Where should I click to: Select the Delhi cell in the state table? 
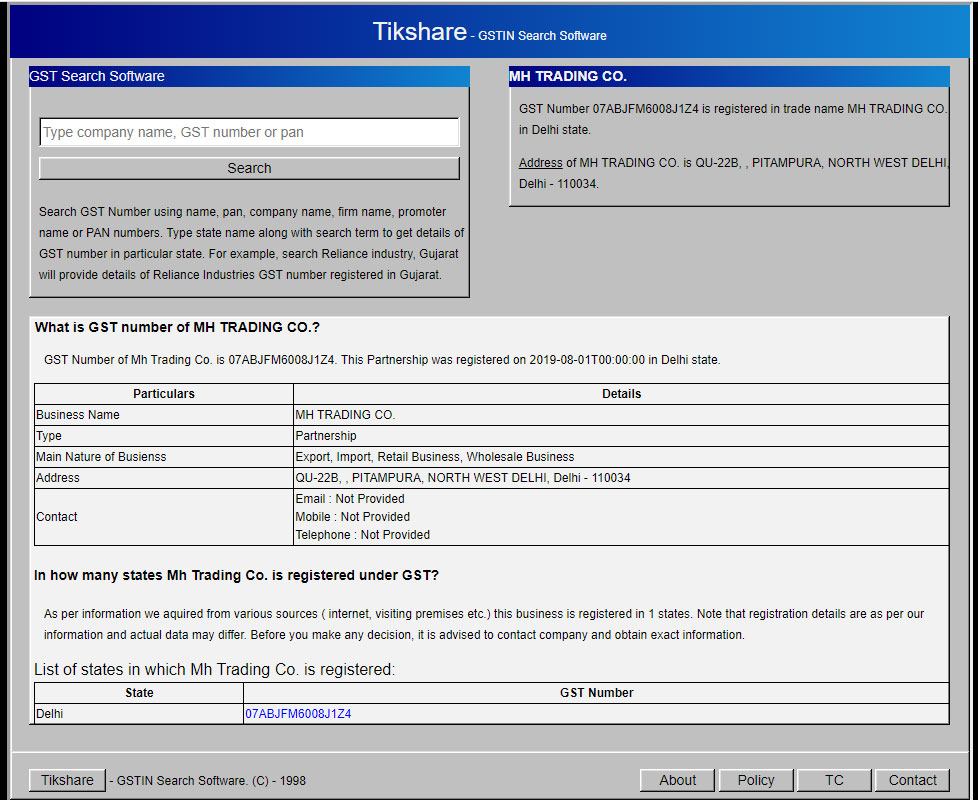[x=50, y=714]
